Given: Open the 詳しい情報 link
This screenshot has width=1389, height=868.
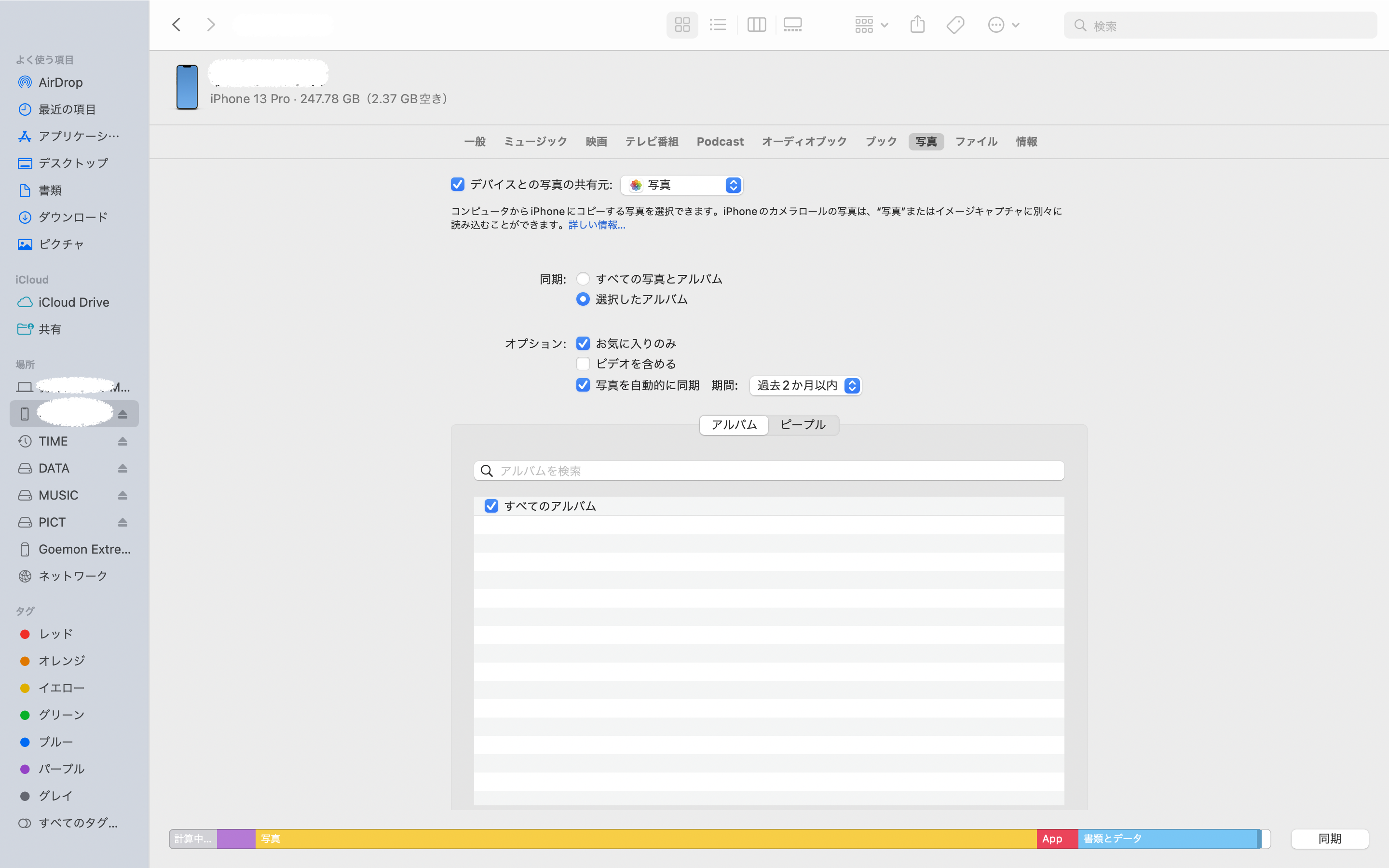Looking at the screenshot, I should point(596,225).
